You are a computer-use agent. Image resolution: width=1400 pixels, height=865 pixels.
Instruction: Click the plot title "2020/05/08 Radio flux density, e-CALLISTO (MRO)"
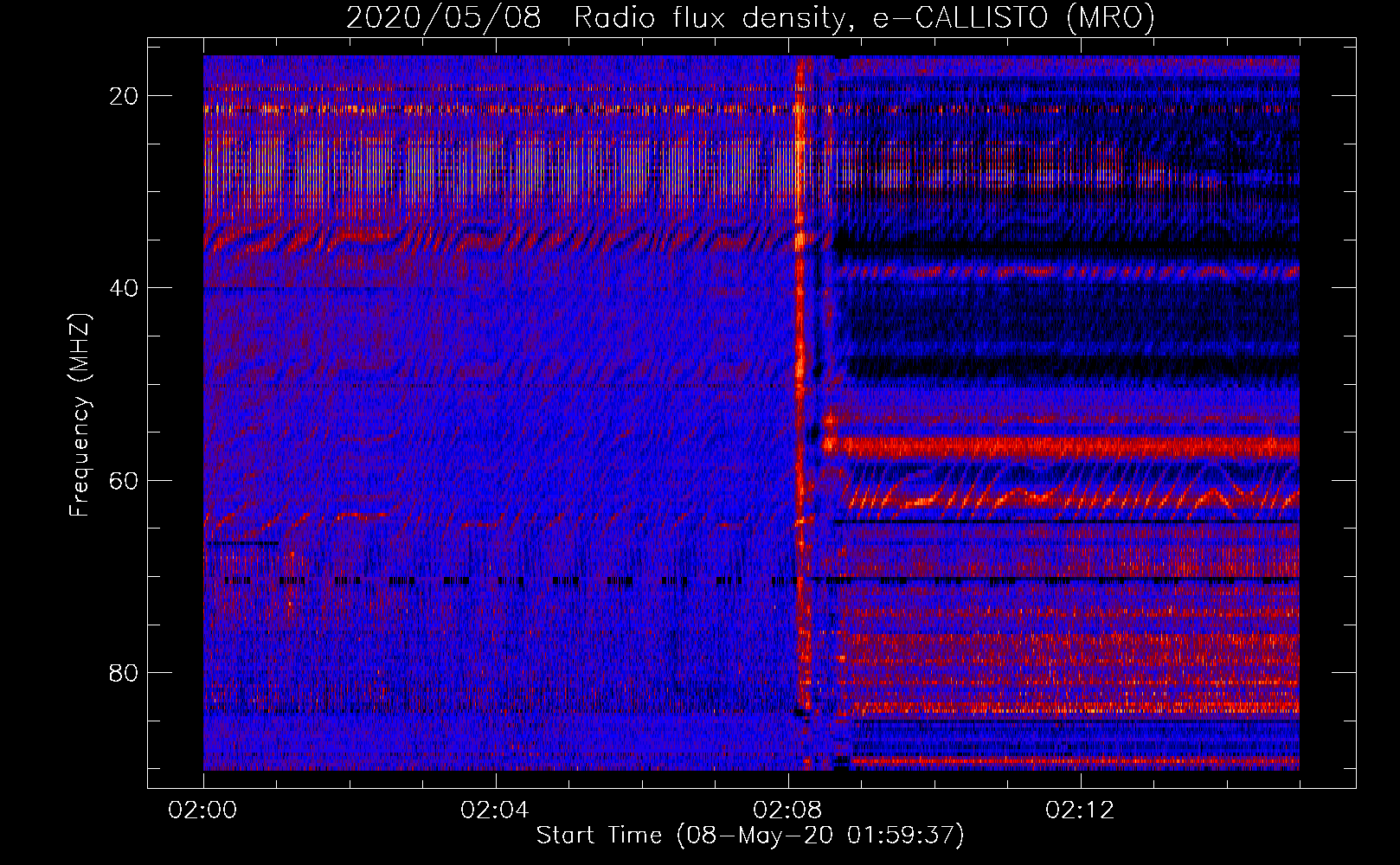(x=750, y=17)
